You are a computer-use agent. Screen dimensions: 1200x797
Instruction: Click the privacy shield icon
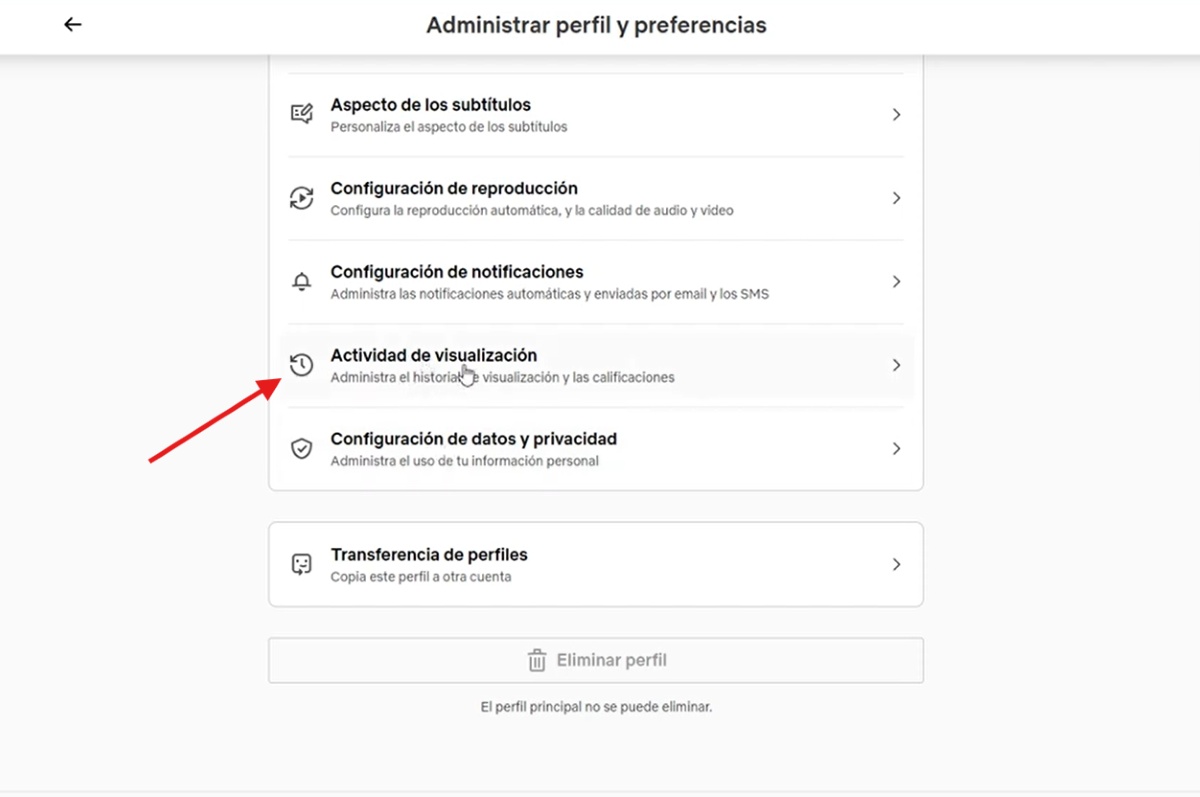[302, 448]
